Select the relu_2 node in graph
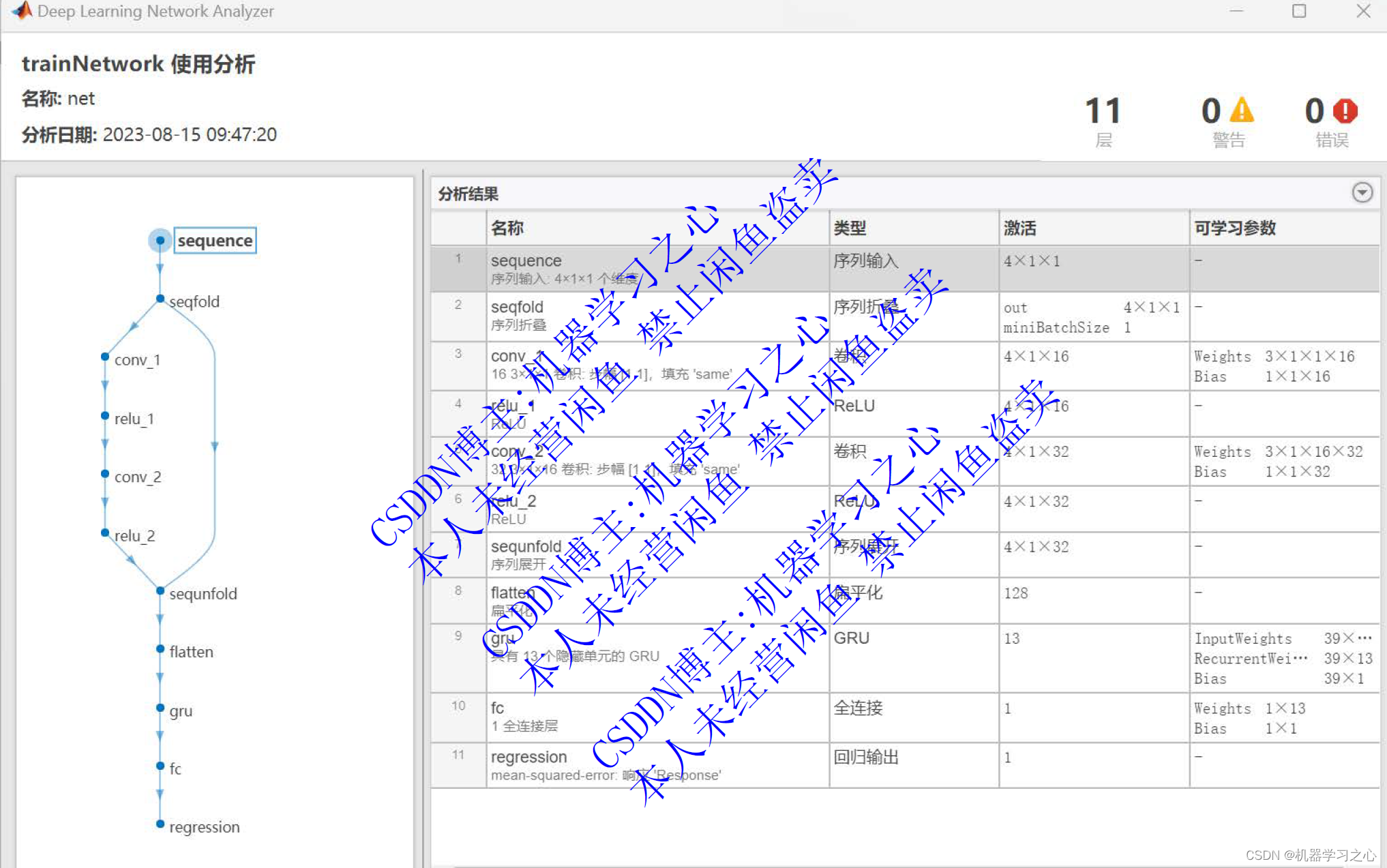 [105, 533]
